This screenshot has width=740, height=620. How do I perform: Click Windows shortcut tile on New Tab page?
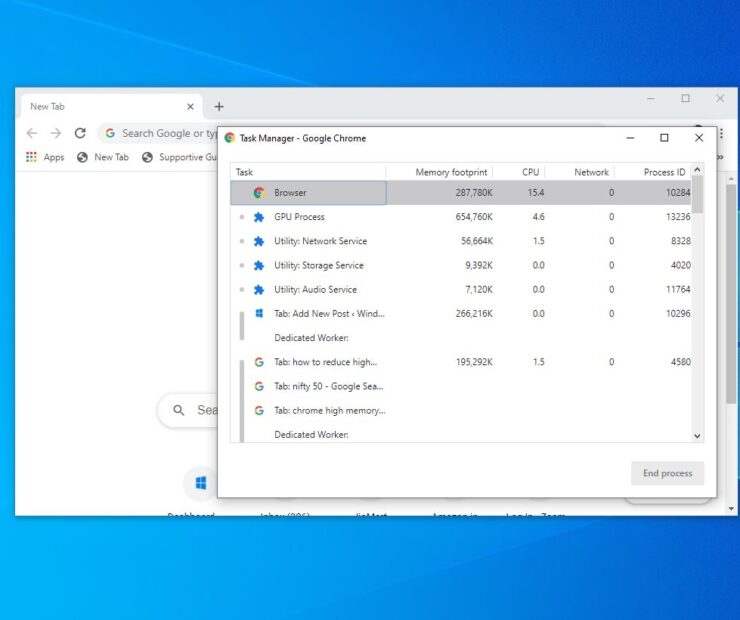[201, 483]
